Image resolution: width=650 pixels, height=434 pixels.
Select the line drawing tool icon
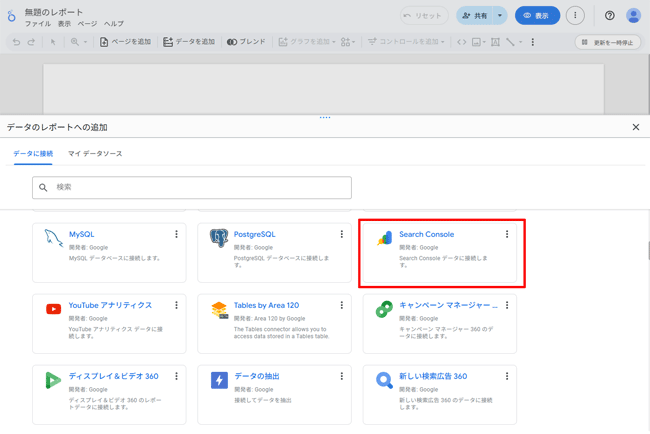(510, 42)
